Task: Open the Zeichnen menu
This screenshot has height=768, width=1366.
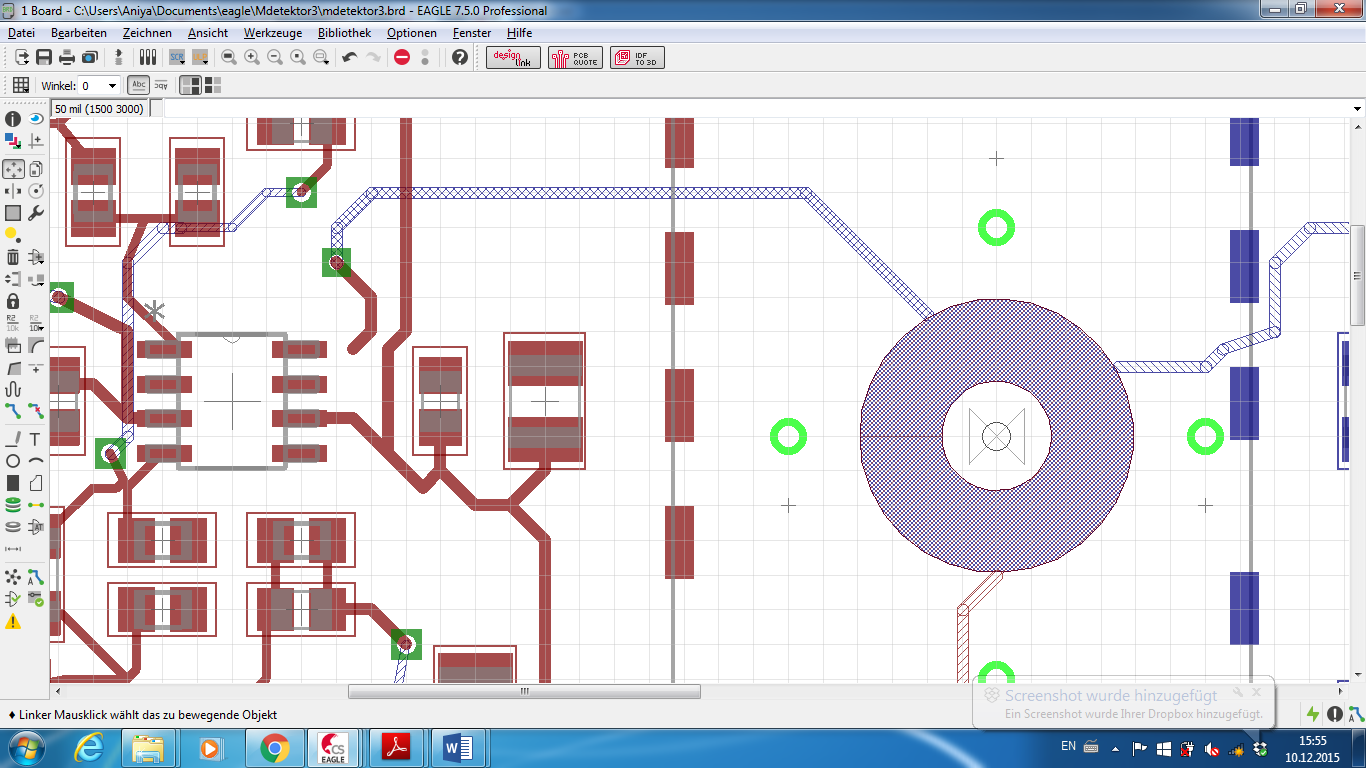Action: pos(147,33)
